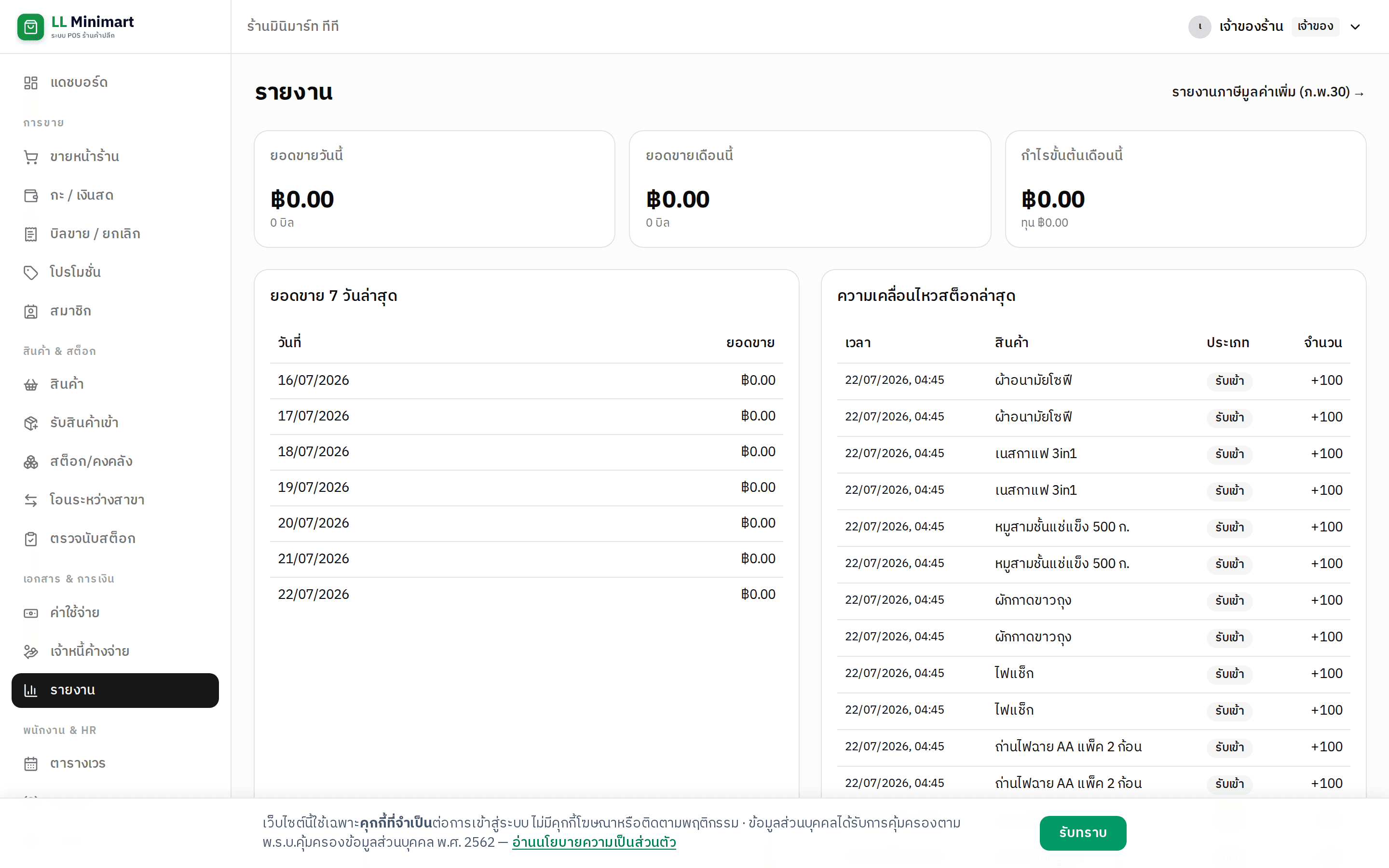
Task: Click the boxes icon for สต็อก/คงคลัง
Action: point(31,461)
